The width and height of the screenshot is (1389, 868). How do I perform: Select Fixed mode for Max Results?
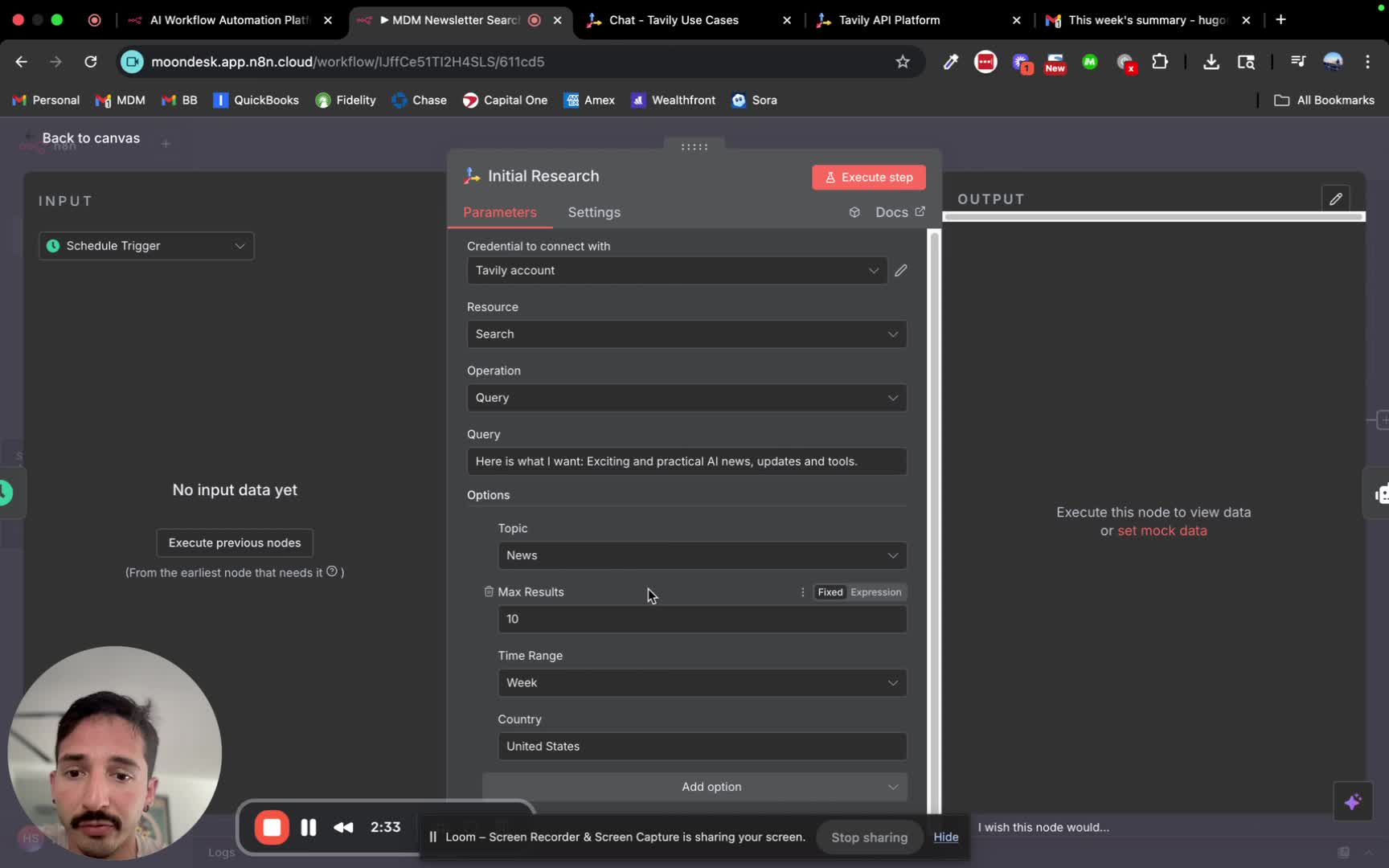click(830, 592)
